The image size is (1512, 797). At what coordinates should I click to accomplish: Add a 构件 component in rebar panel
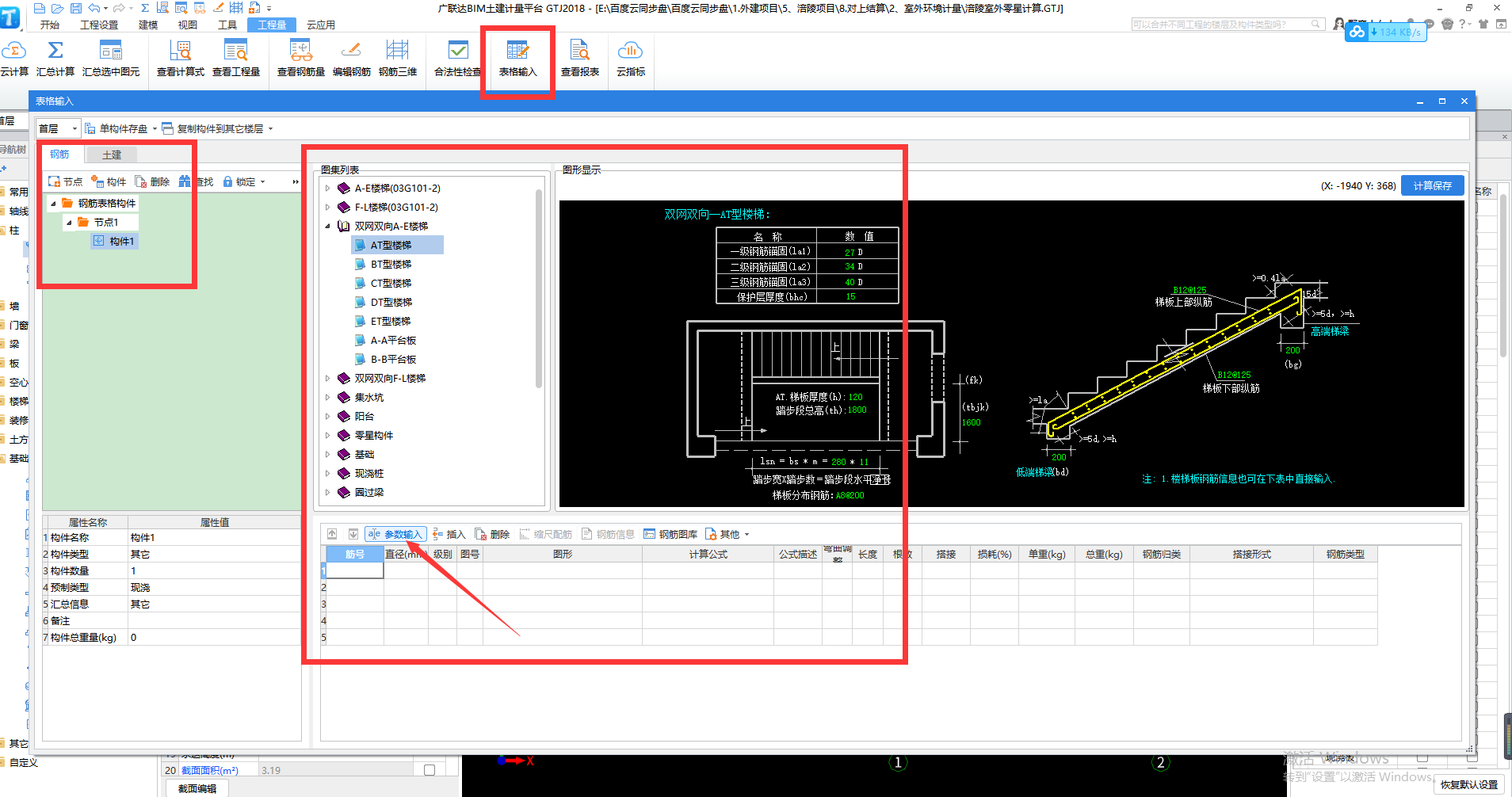coord(109,181)
